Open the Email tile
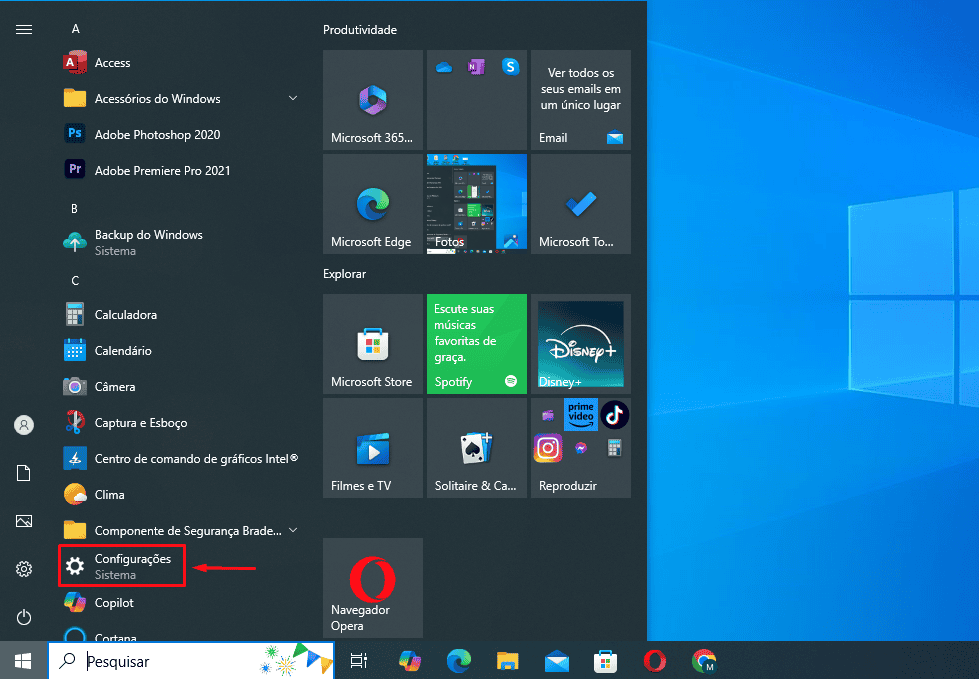 coord(581,100)
